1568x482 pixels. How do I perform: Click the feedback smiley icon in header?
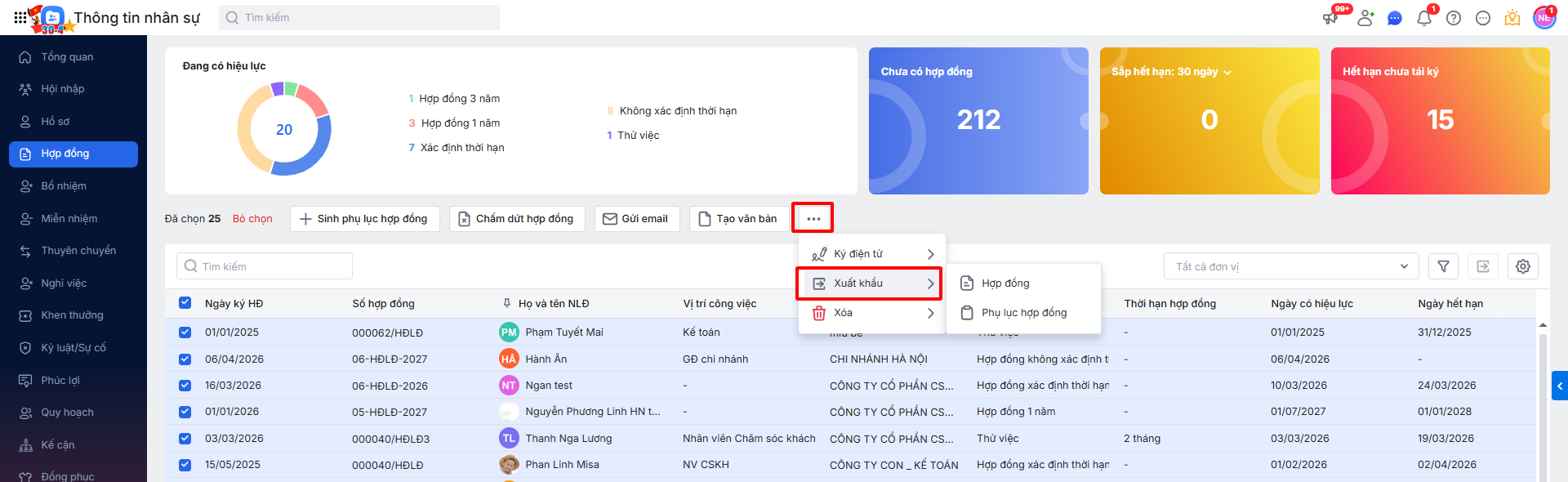click(1483, 18)
